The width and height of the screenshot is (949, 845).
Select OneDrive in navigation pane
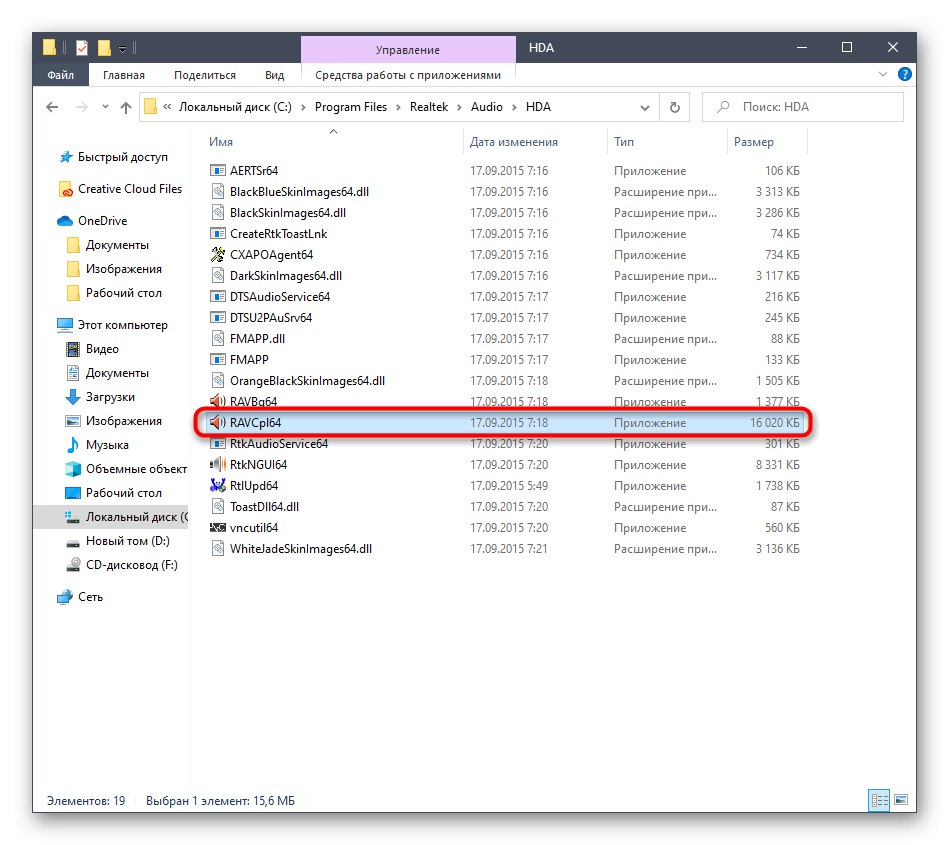pos(92,221)
